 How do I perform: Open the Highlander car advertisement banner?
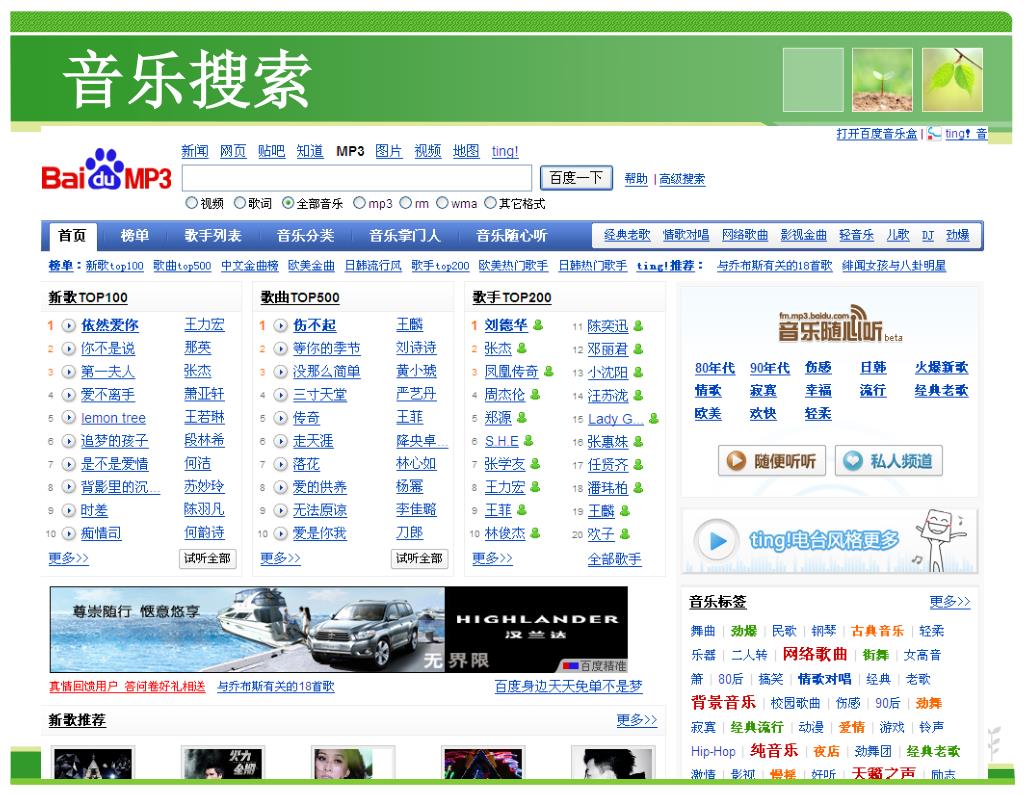pyautogui.click(x=339, y=629)
